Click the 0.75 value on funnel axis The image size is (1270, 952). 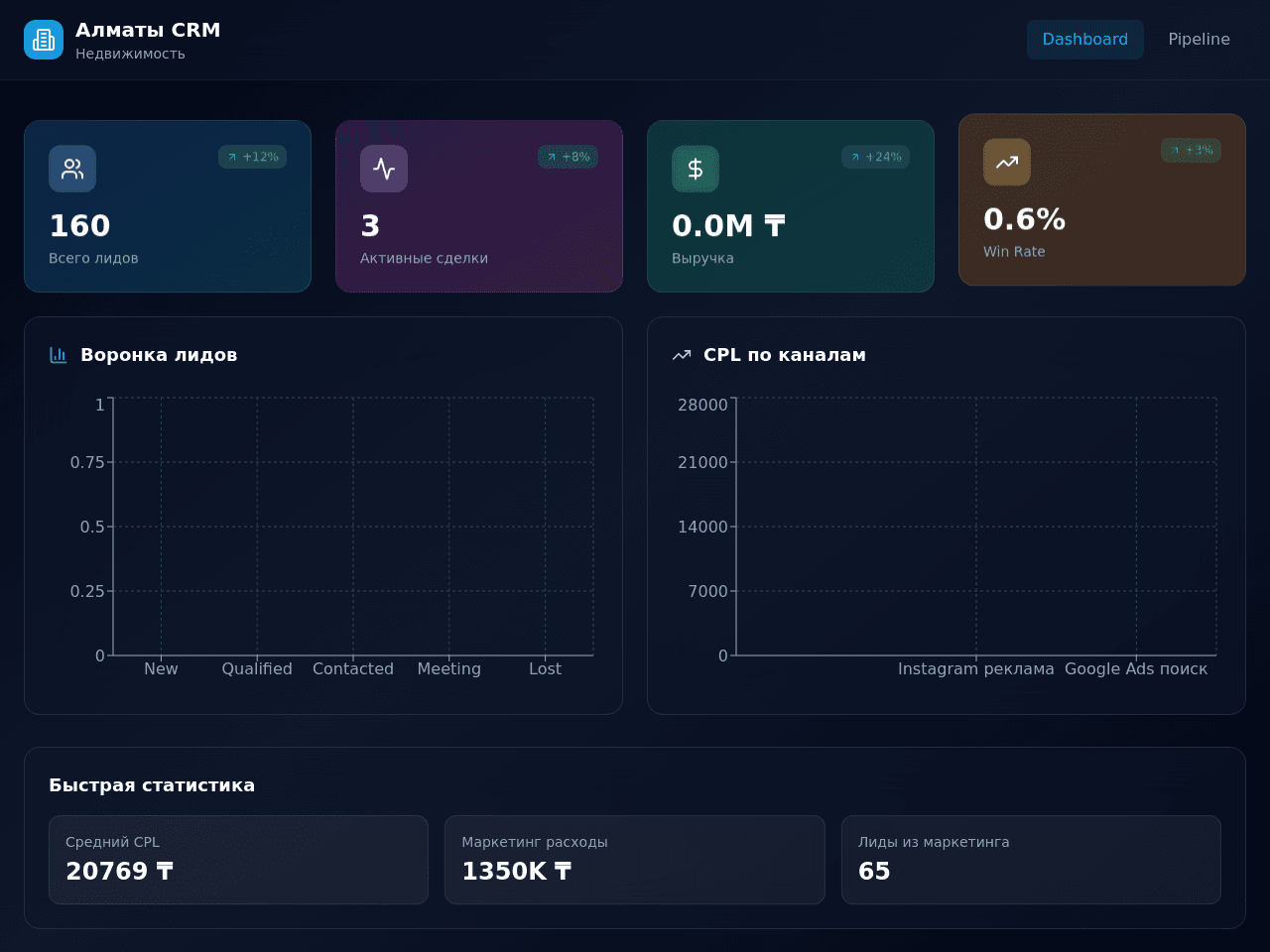[x=87, y=462]
